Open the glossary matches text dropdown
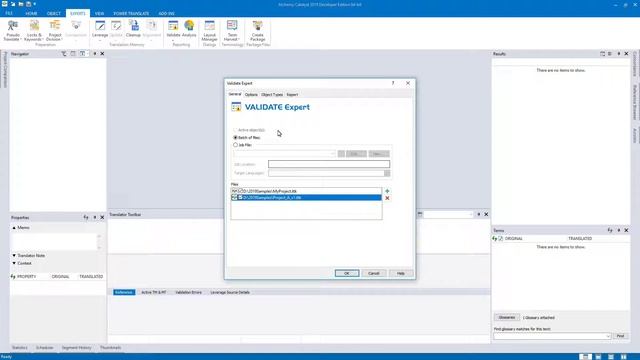This screenshot has width=640, height=360. [608, 336]
